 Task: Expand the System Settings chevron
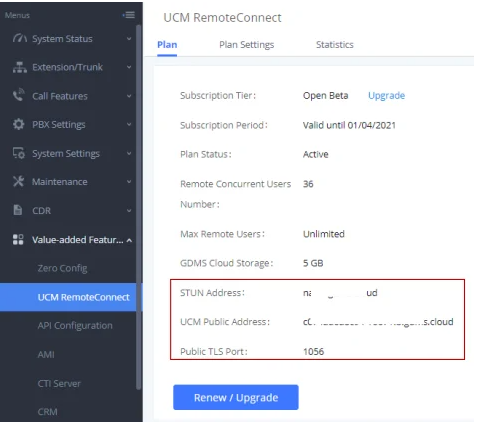[129, 153]
